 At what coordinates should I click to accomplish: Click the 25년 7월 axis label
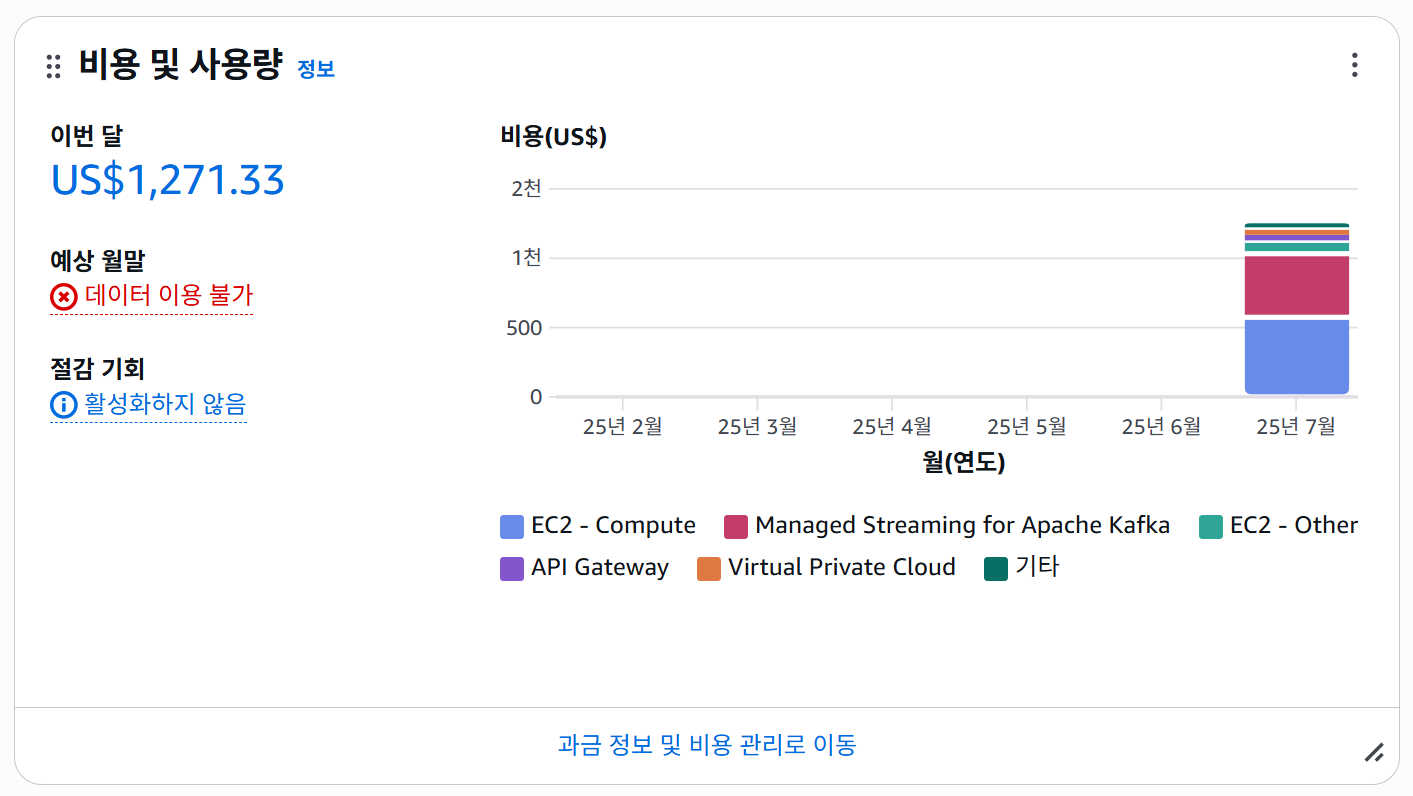pos(1296,427)
